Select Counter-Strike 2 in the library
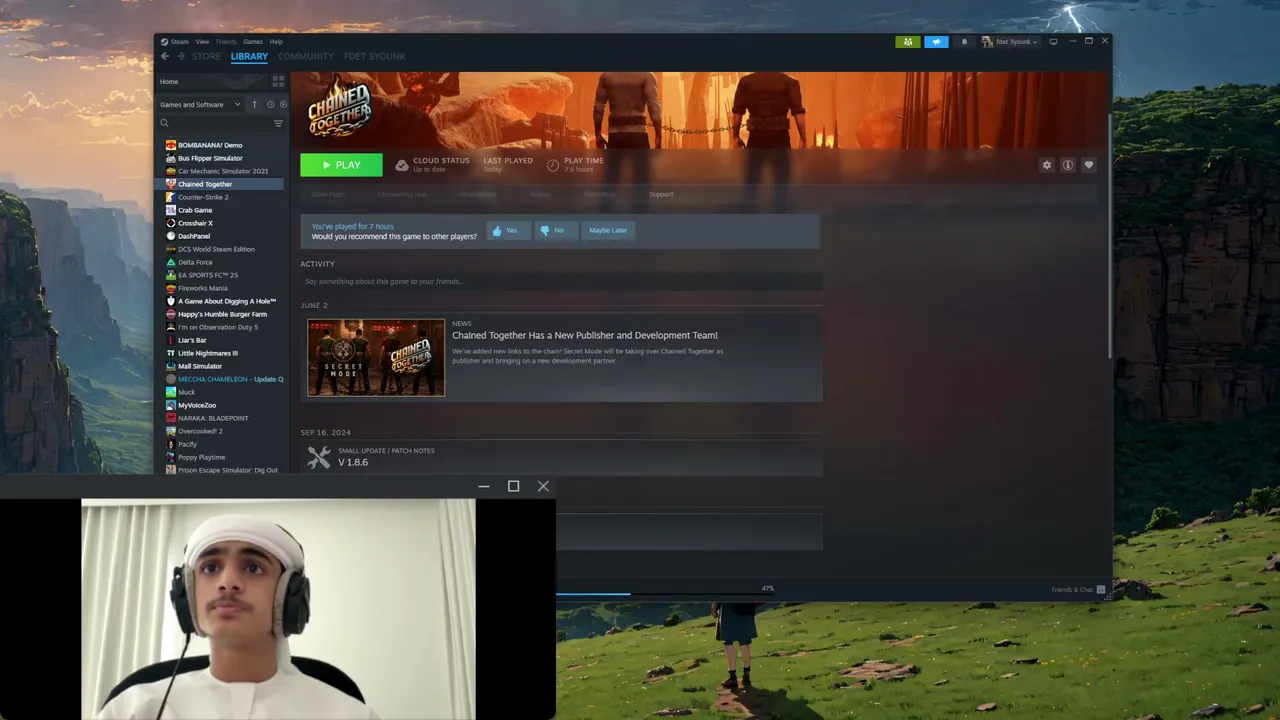The image size is (1280, 720). click(x=203, y=197)
